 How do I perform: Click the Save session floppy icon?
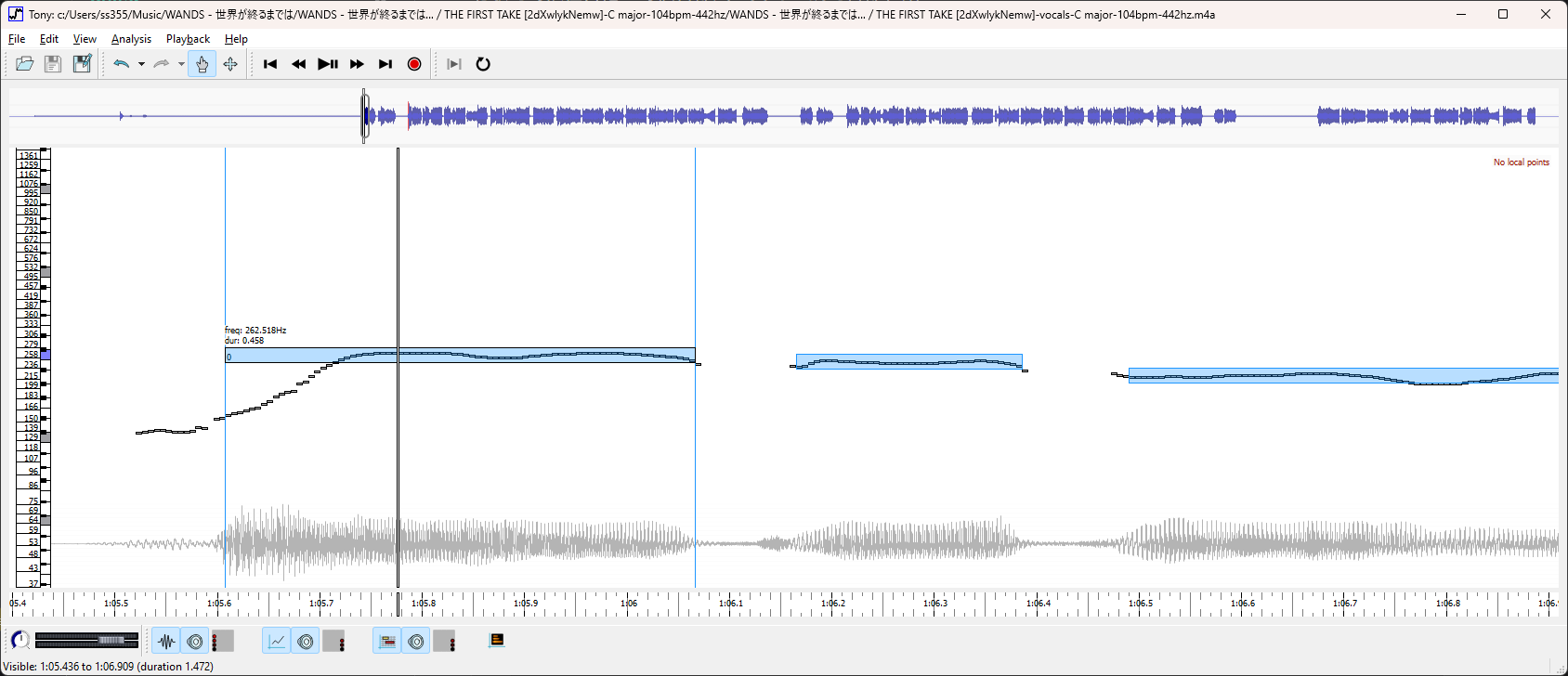(x=53, y=64)
